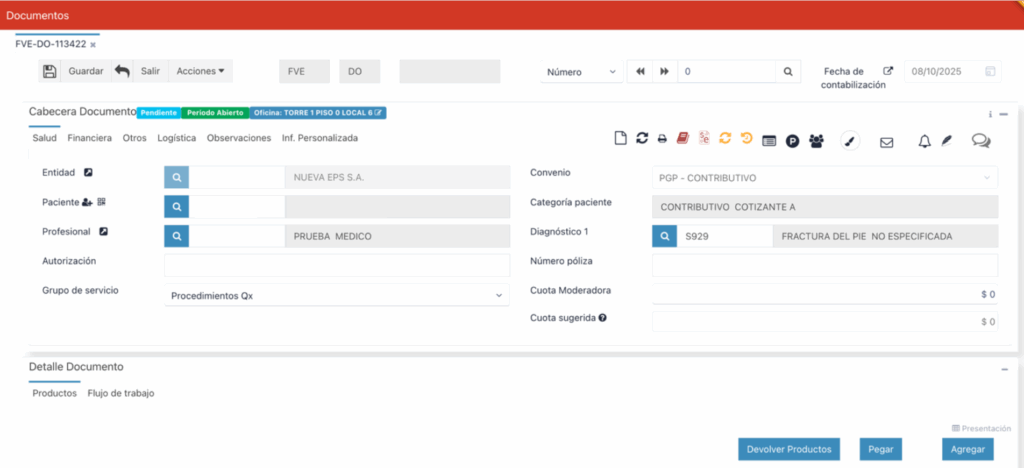
Task: Collapse the Cabecera Documento panel
Action: (1004, 114)
